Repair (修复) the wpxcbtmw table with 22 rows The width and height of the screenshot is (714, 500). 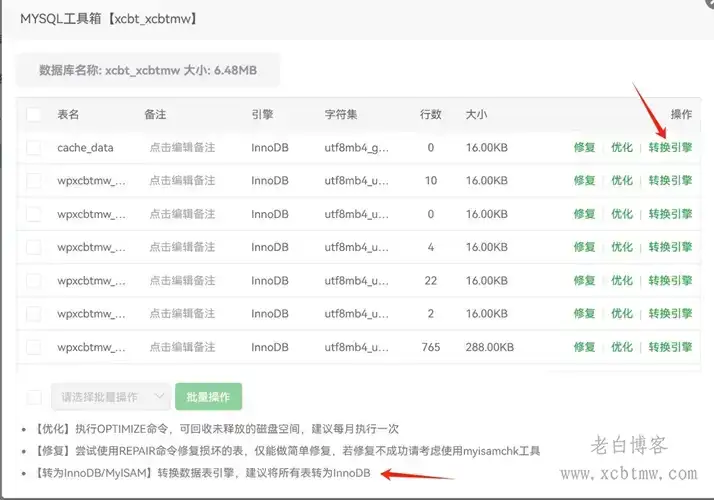click(x=585, y=281)
